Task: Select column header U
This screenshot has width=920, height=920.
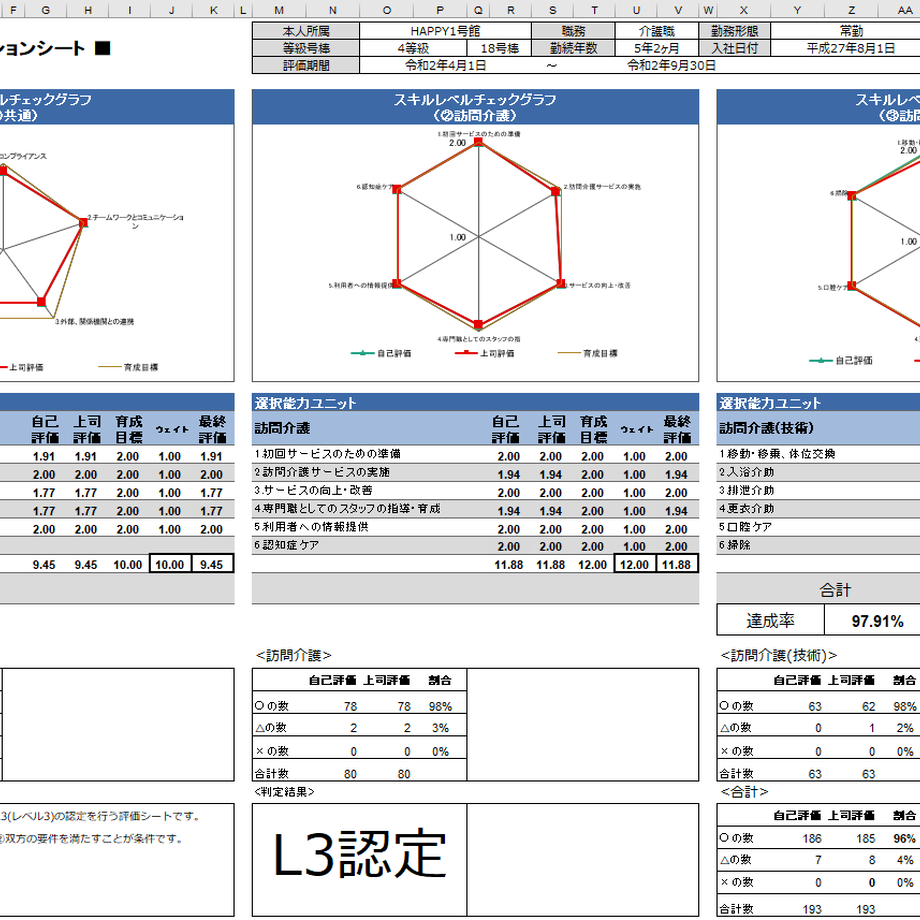Action: tap(636, 9)
